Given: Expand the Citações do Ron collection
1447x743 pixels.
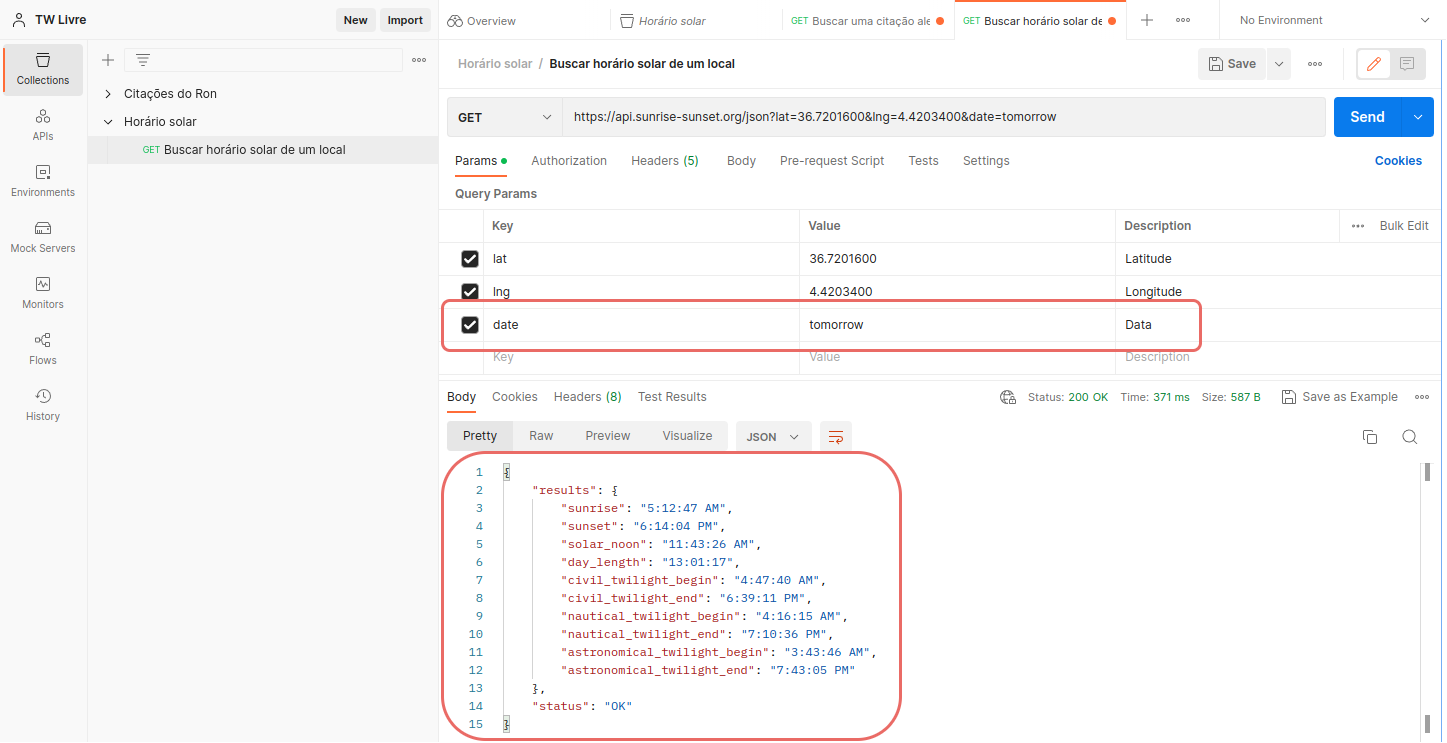Looking at the screenshot, I should point(108,94).
